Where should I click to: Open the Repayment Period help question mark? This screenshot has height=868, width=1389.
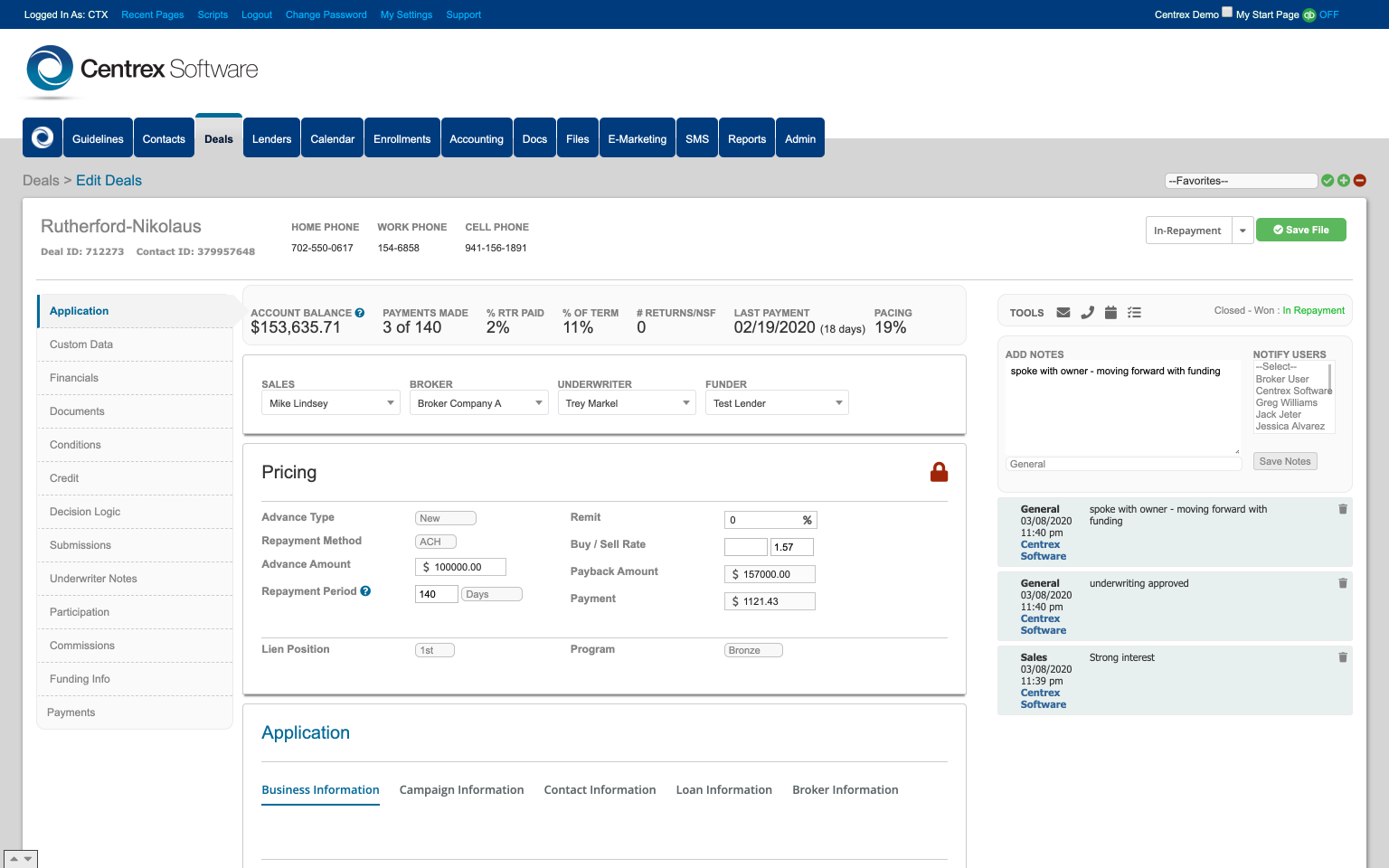[x=365, y=591]
